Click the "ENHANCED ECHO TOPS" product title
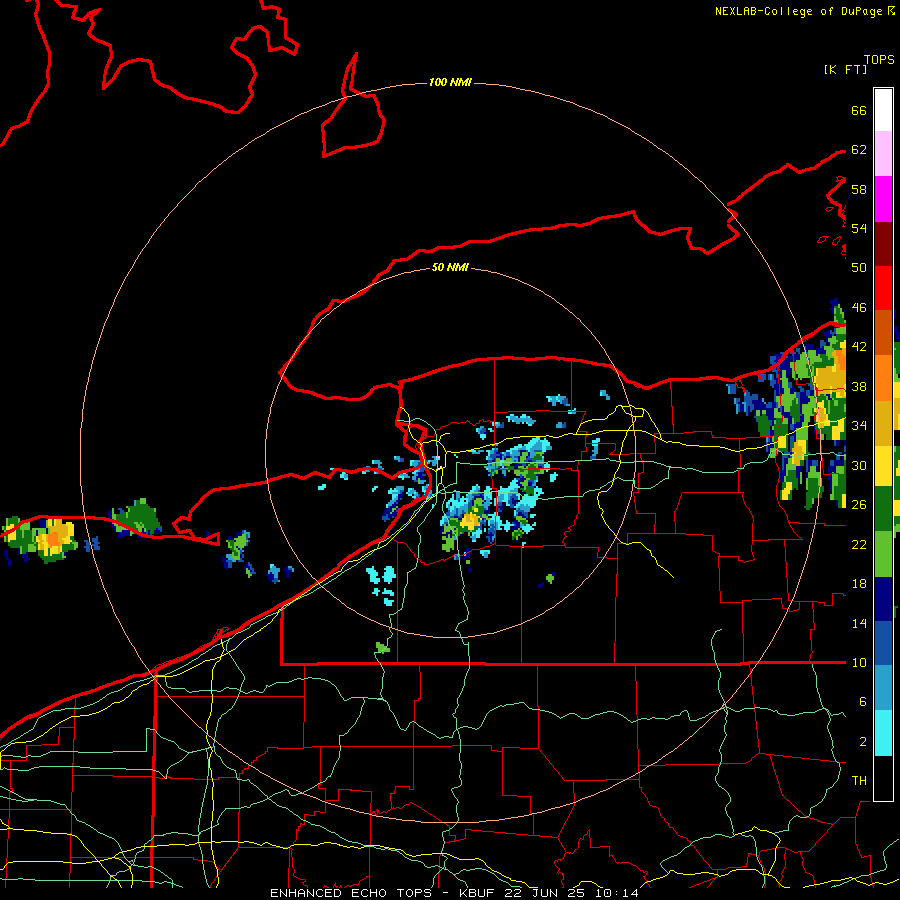Screen dimensions: 900x900 351,893
